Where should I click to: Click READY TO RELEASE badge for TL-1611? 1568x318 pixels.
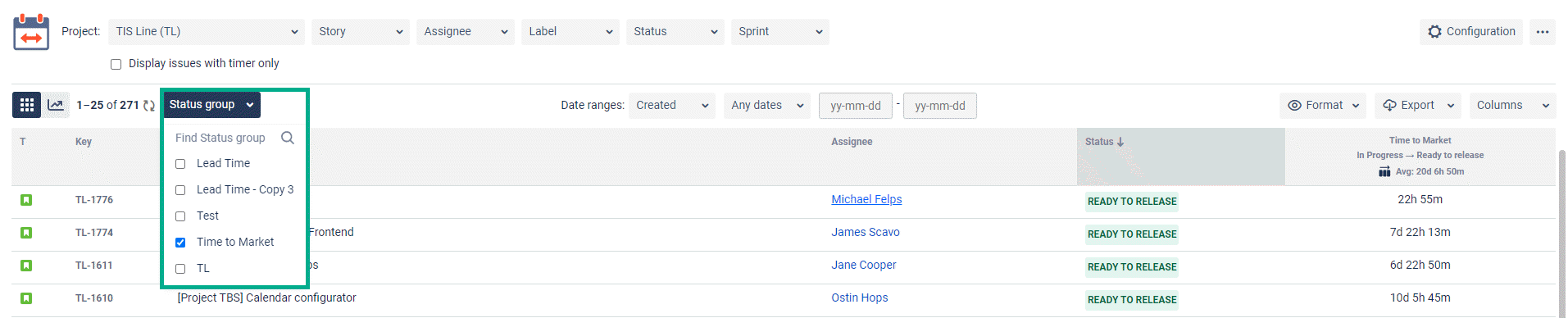[x=1132, y=267]
